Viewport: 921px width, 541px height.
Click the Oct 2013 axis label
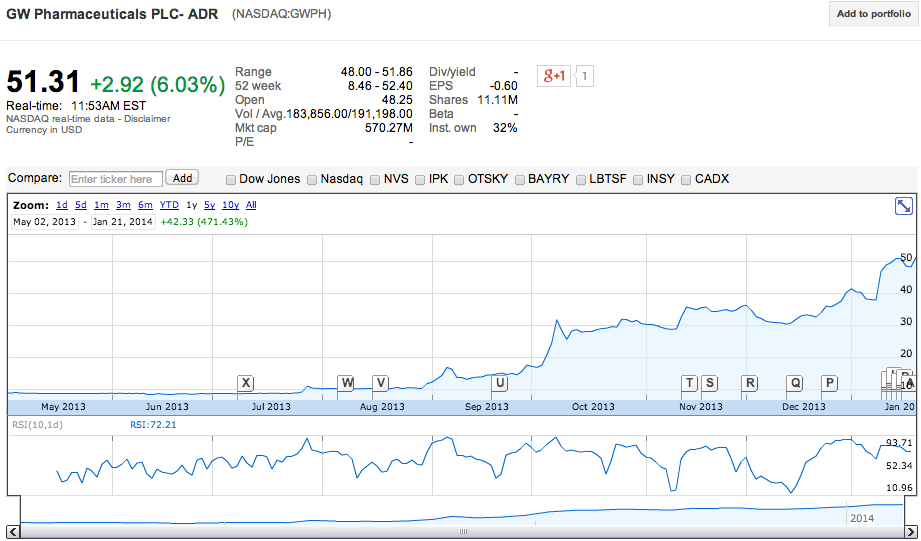click(x=593, y=406)
